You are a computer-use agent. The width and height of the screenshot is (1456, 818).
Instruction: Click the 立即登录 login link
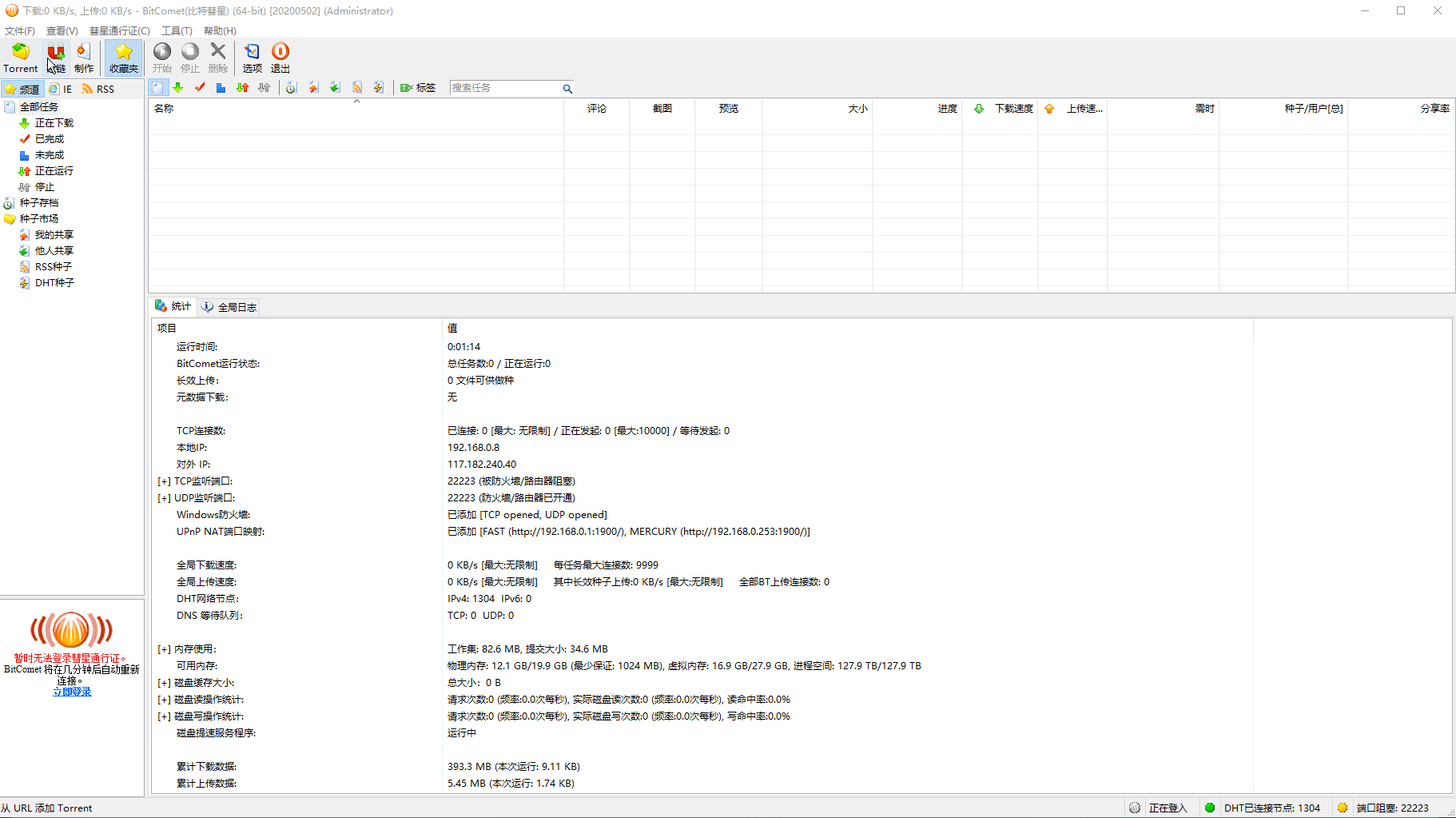click(x=72, y=692)
